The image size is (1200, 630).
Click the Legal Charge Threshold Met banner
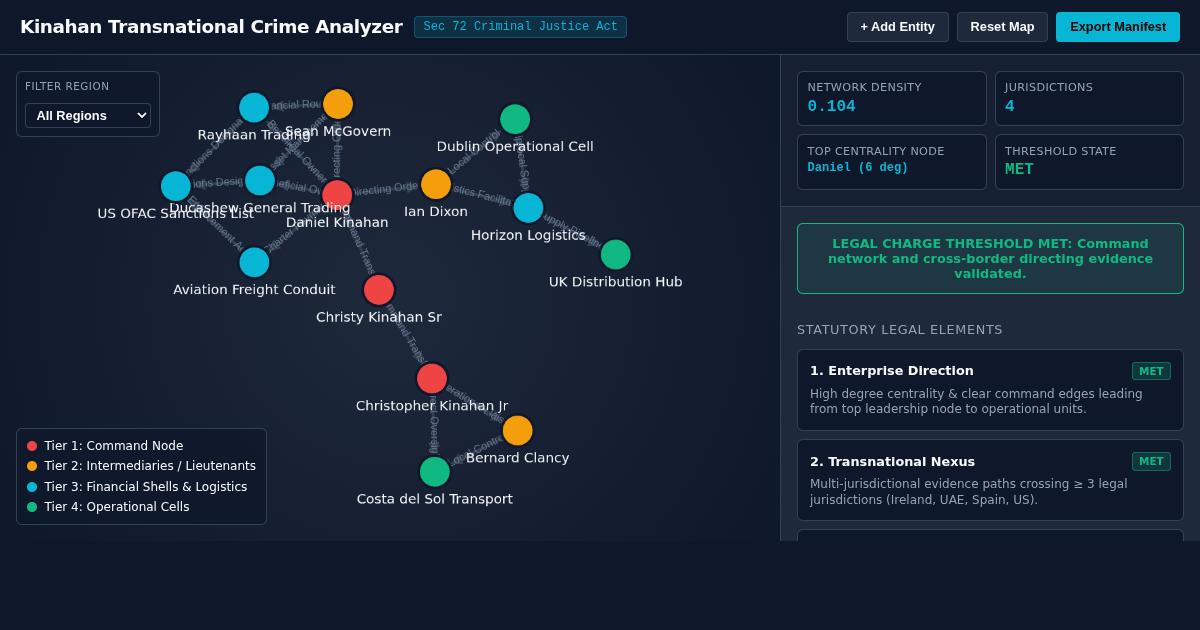[x=990, y=258]
